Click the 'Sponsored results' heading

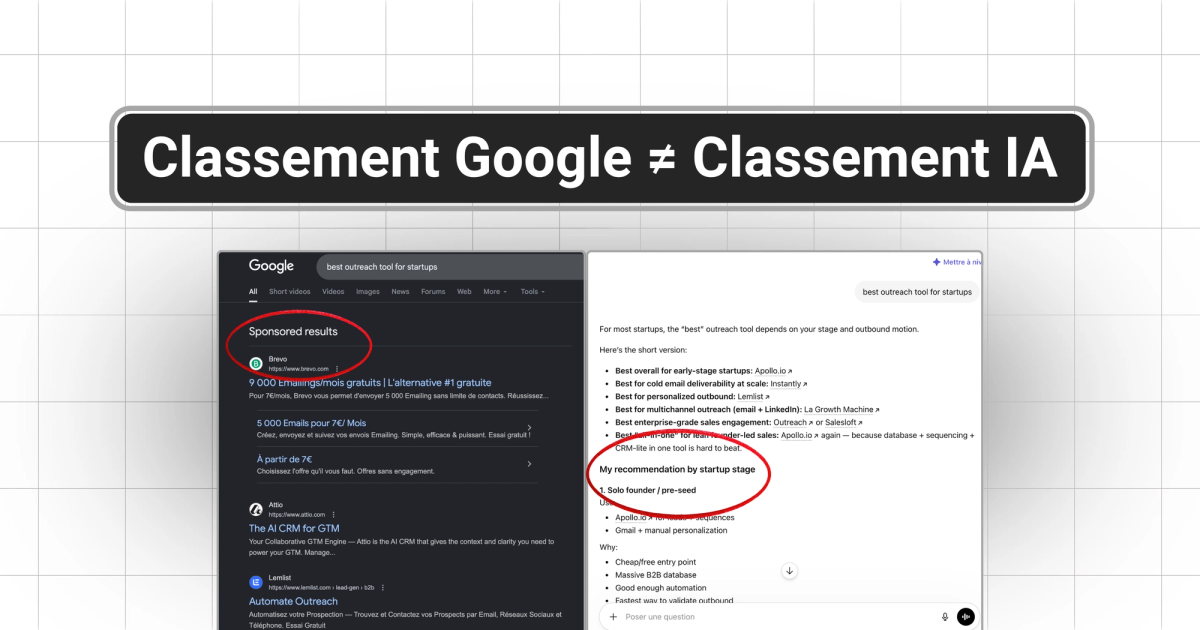[x=293, y=331]
